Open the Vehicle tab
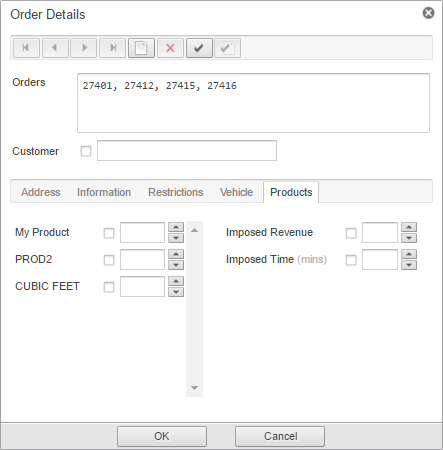 click(236, 192)
